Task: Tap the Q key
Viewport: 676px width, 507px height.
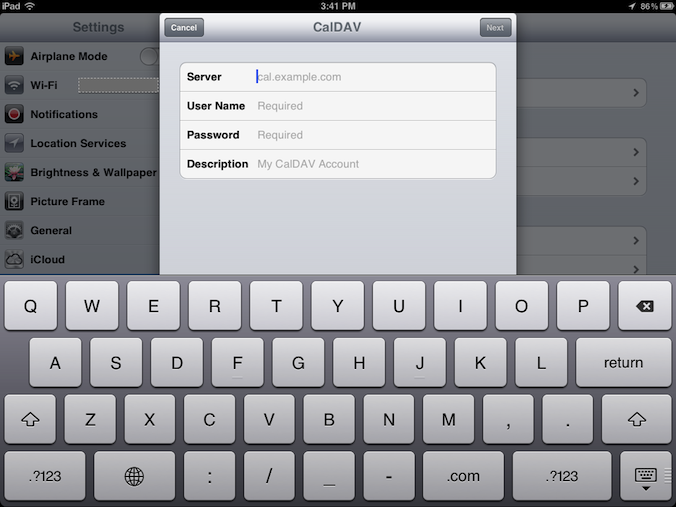Action: click(x=31, y=306)
